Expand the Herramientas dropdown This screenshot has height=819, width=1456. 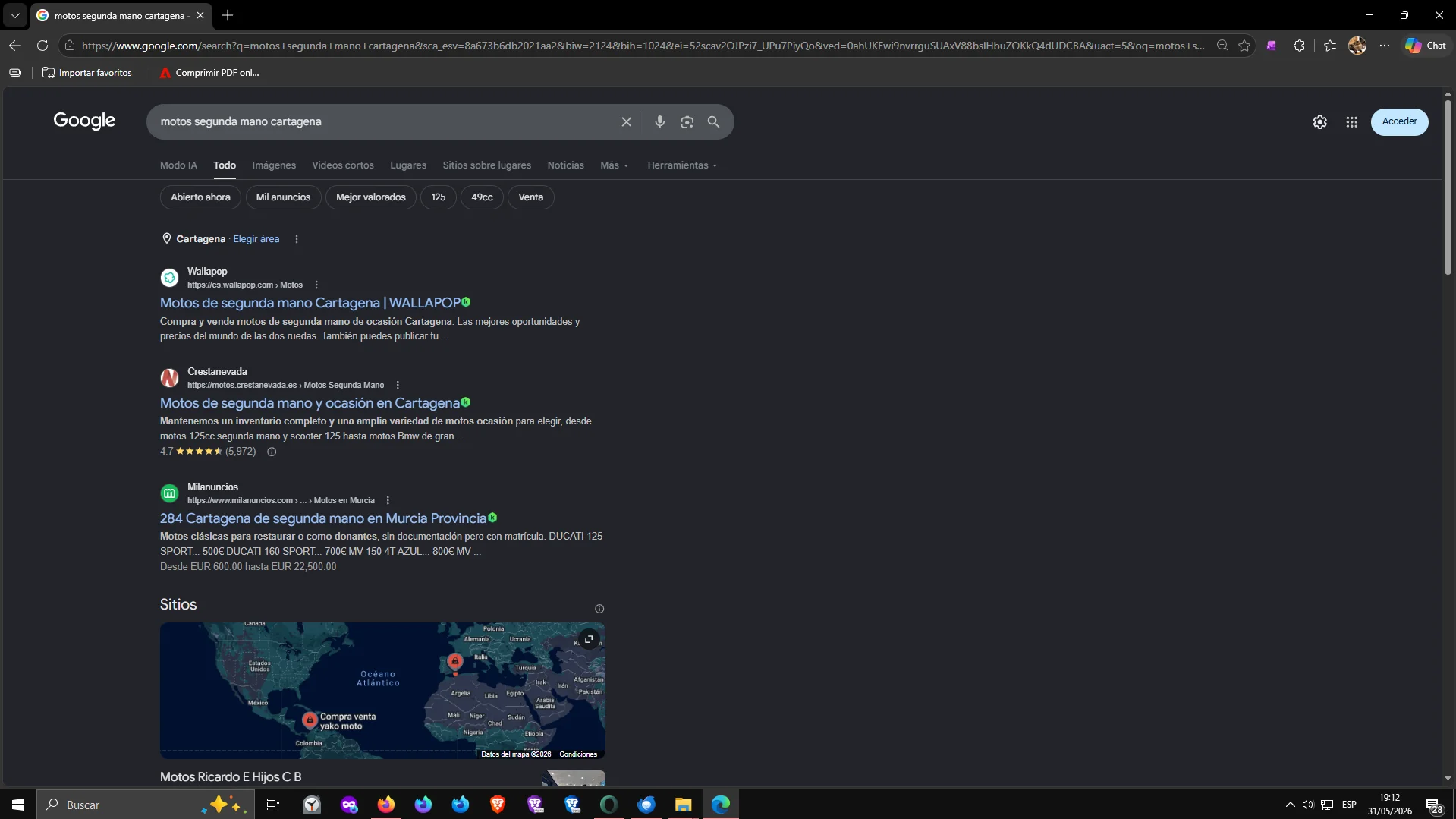coord(682,165)
